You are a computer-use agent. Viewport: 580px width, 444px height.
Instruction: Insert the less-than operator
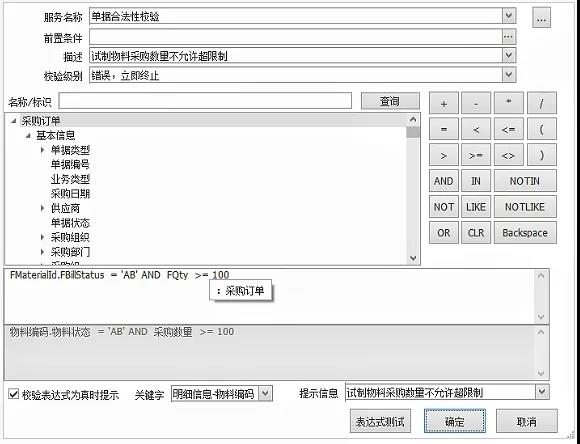476,129
